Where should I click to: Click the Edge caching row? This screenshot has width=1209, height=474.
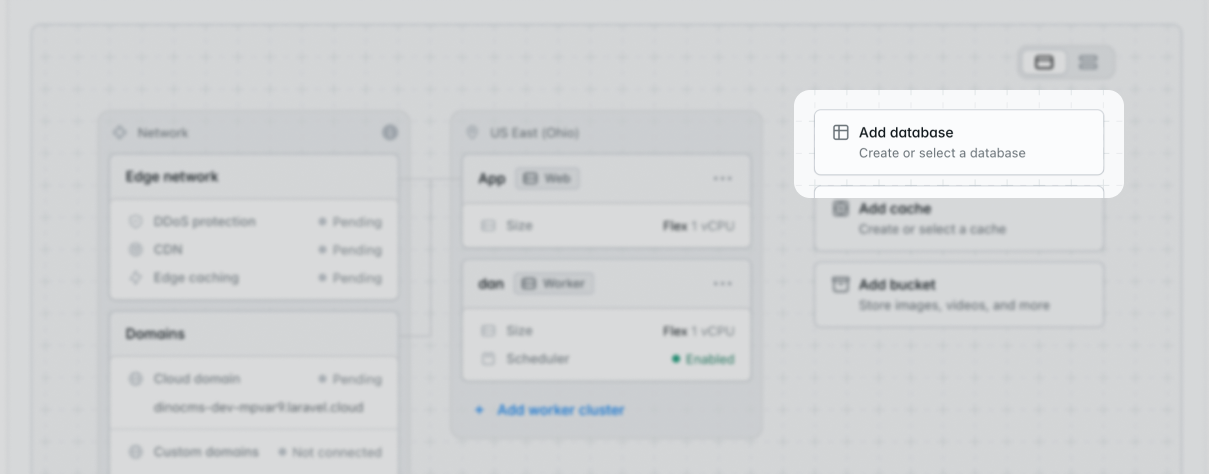click(x=254, y=277)
